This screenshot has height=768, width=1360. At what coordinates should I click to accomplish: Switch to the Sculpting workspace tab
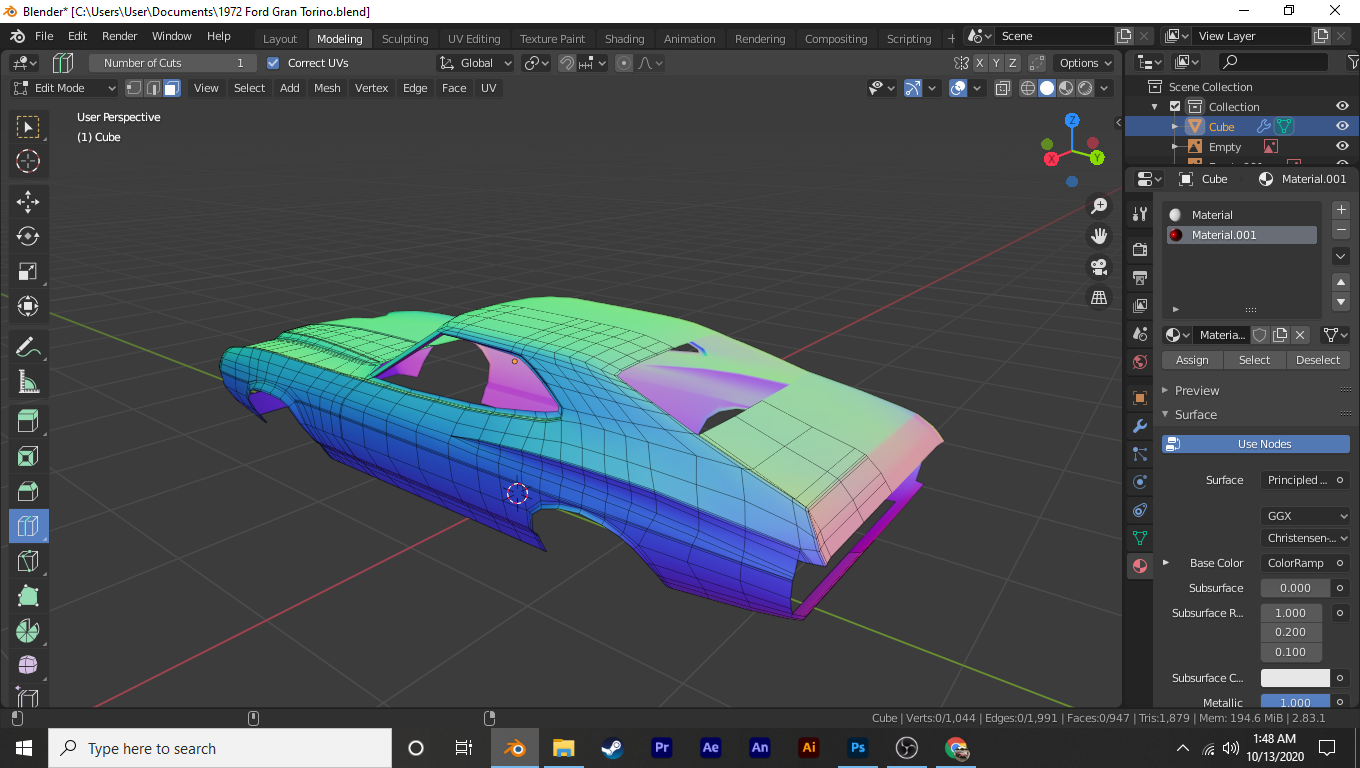pyautogui.click(x=405, y=39)
